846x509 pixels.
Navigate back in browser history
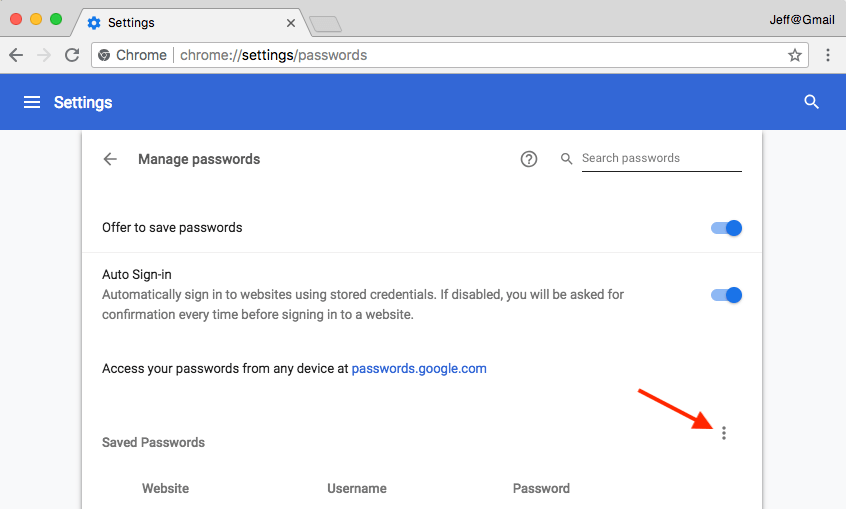pyautogui.click(x=16, y=55)
